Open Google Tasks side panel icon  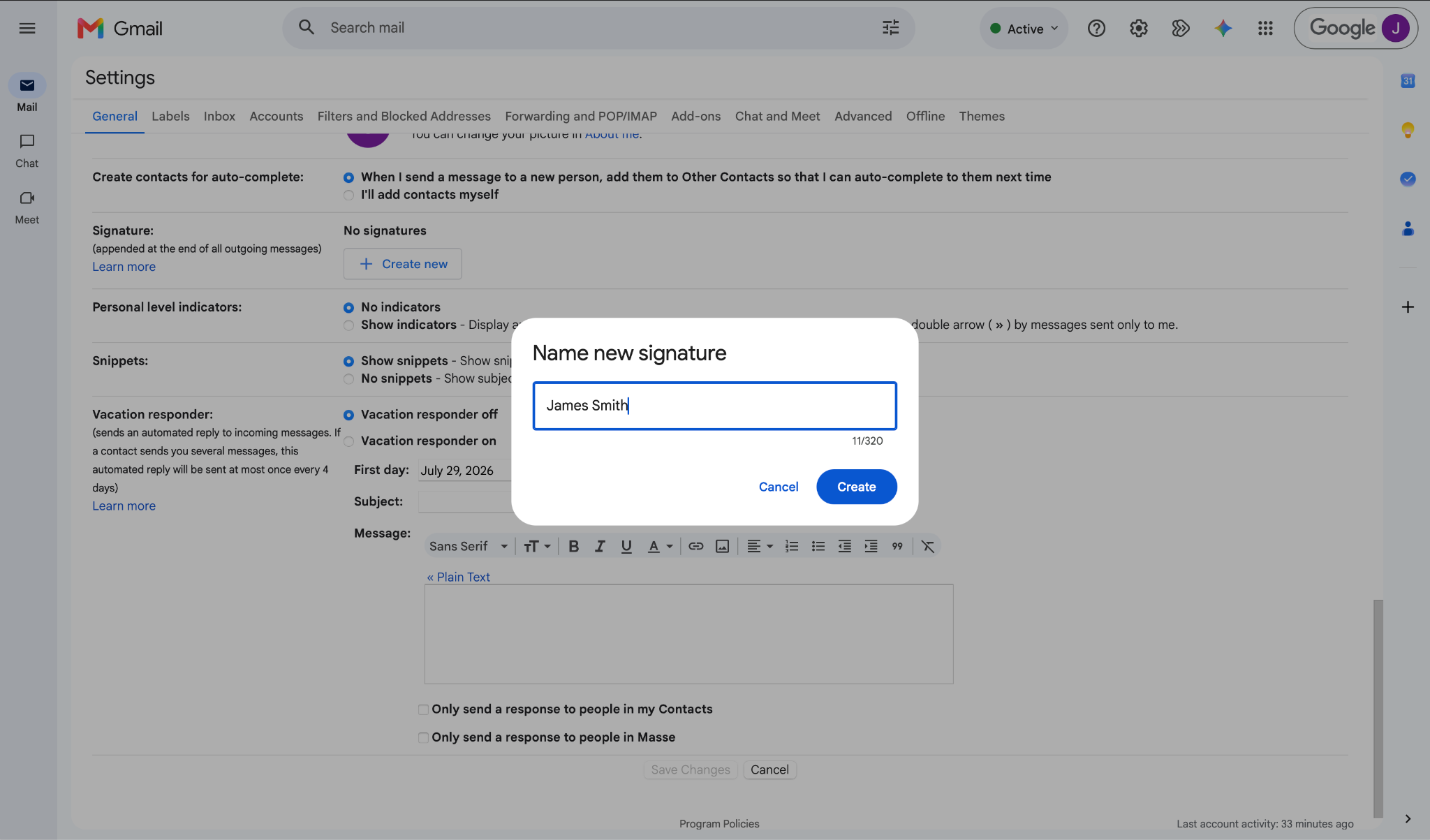click(x=1408, y=179)
